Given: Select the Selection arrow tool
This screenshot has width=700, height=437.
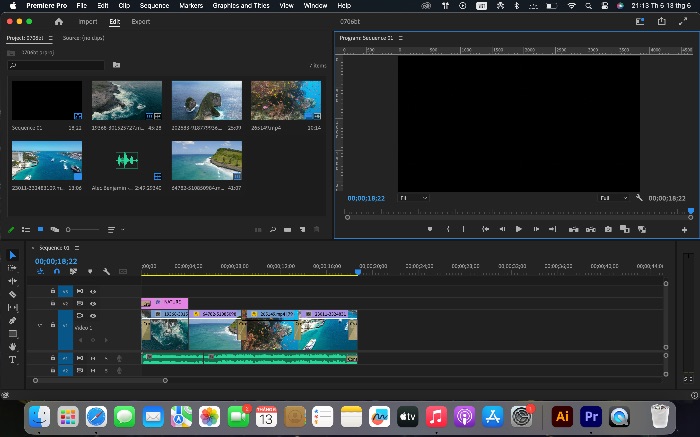Looking at the screenshot, I should (x=12, y=255).
